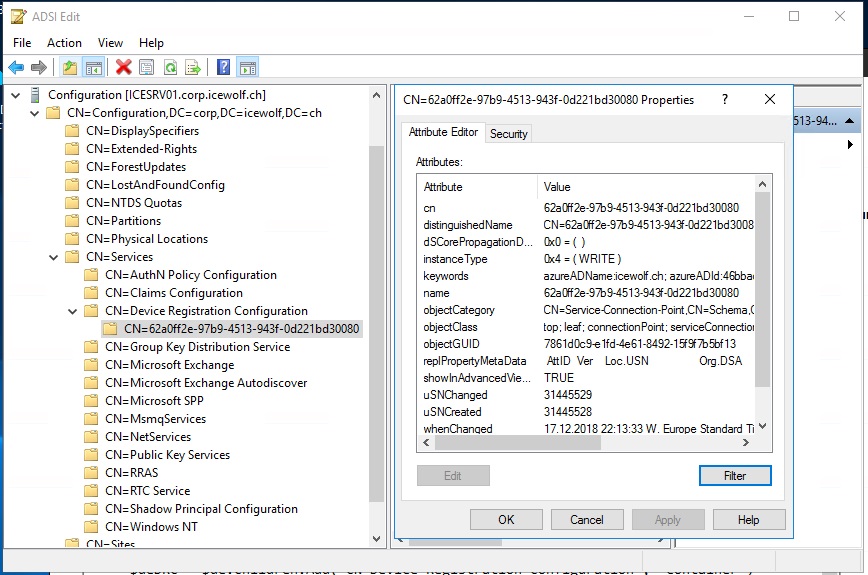This screenshot has height=575, width=868.
Task: Click attribute list horizontal scroll-right arrow
Action: [x=746, y=443]
